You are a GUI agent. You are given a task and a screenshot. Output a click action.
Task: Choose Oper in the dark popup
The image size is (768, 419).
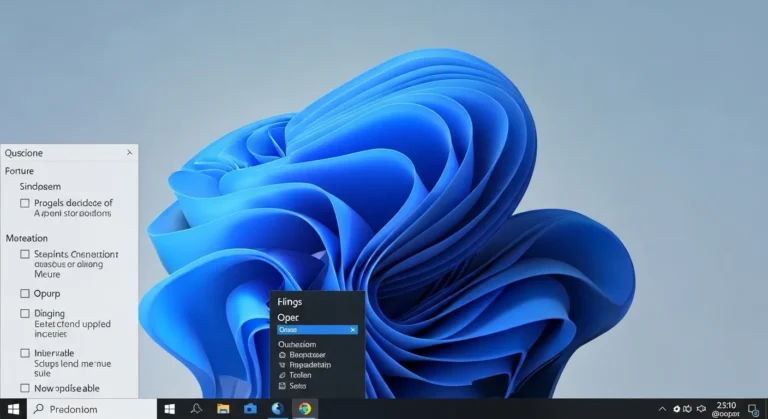(x=288, y=318)
